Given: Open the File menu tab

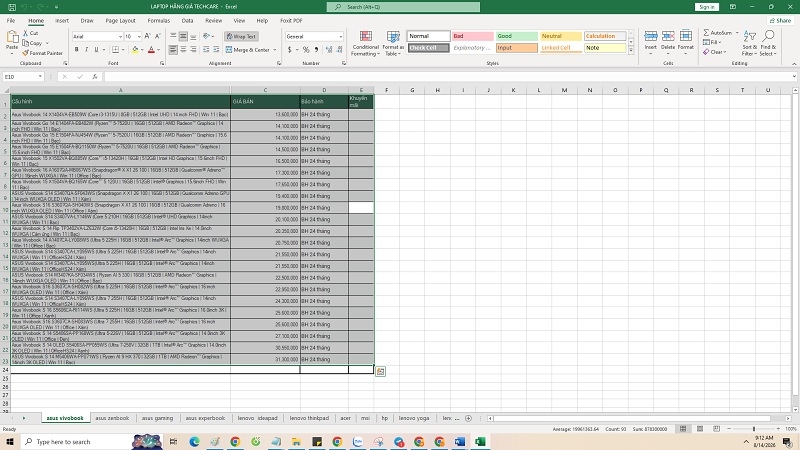Looking at the screenshot, I should (x=11, y=21).
